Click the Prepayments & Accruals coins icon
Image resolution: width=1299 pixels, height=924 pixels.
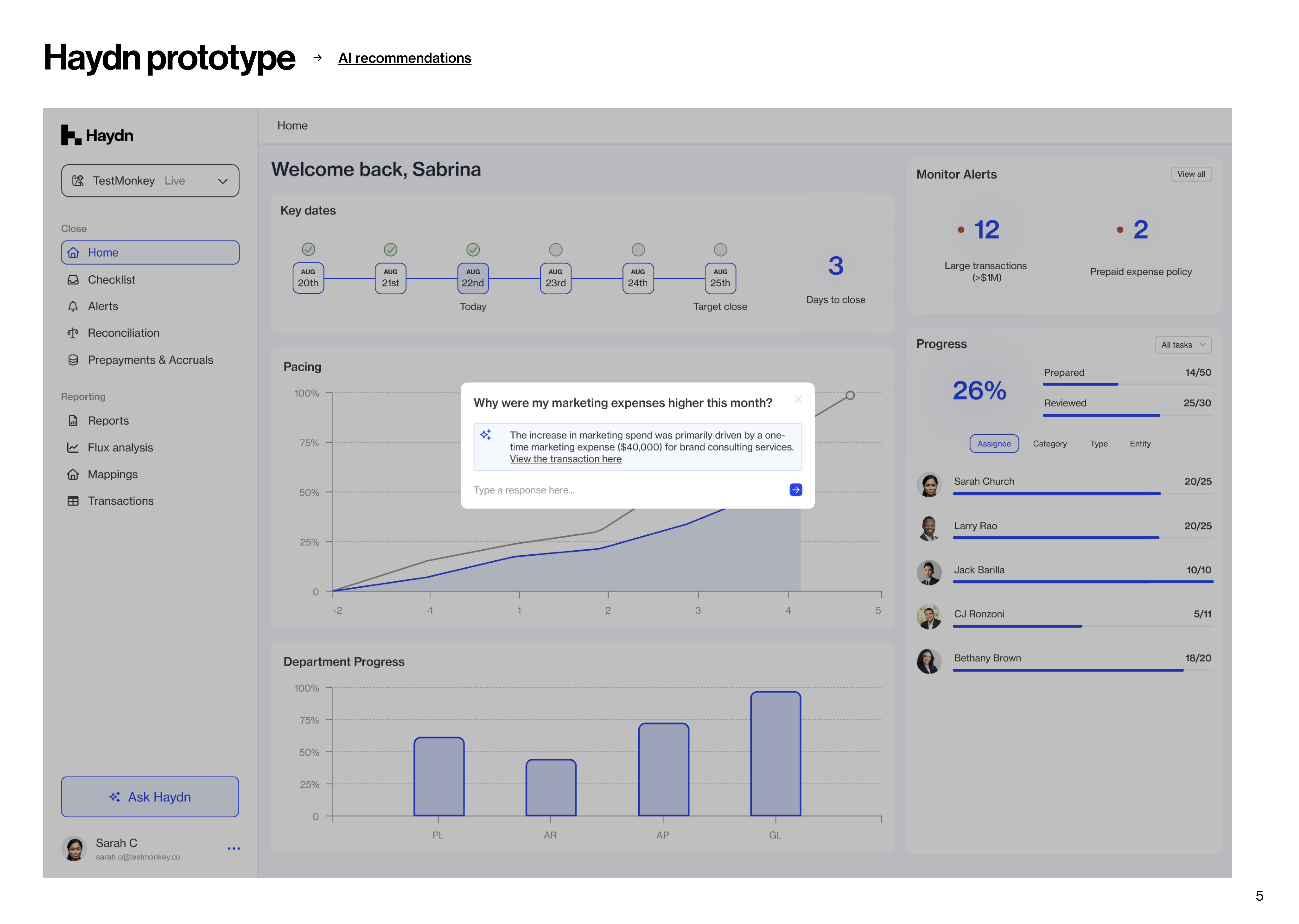point(73,360)
